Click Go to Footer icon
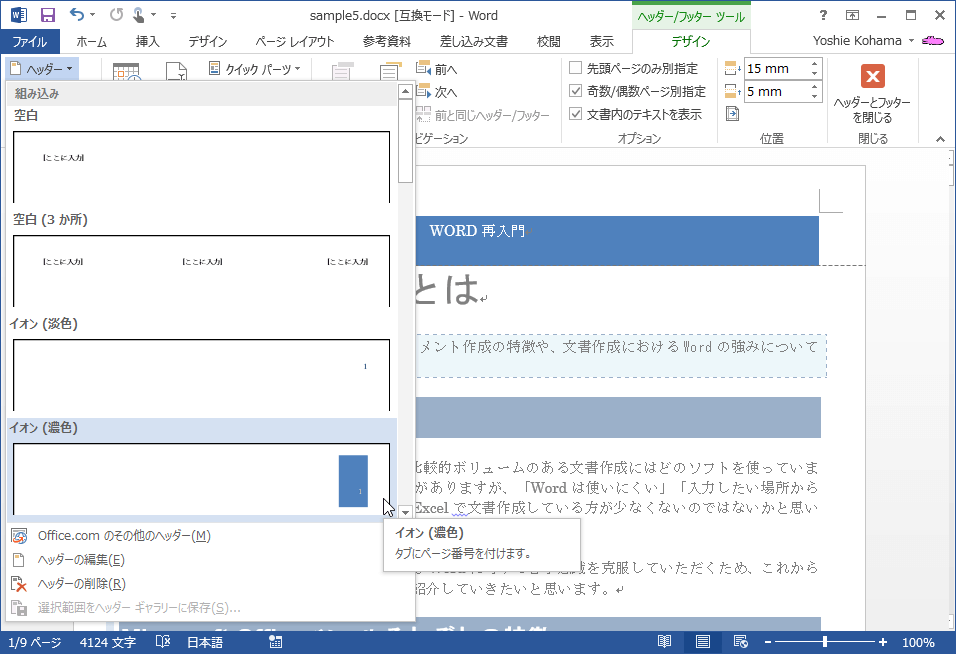The image size is (956, 654). pos(390,72)
